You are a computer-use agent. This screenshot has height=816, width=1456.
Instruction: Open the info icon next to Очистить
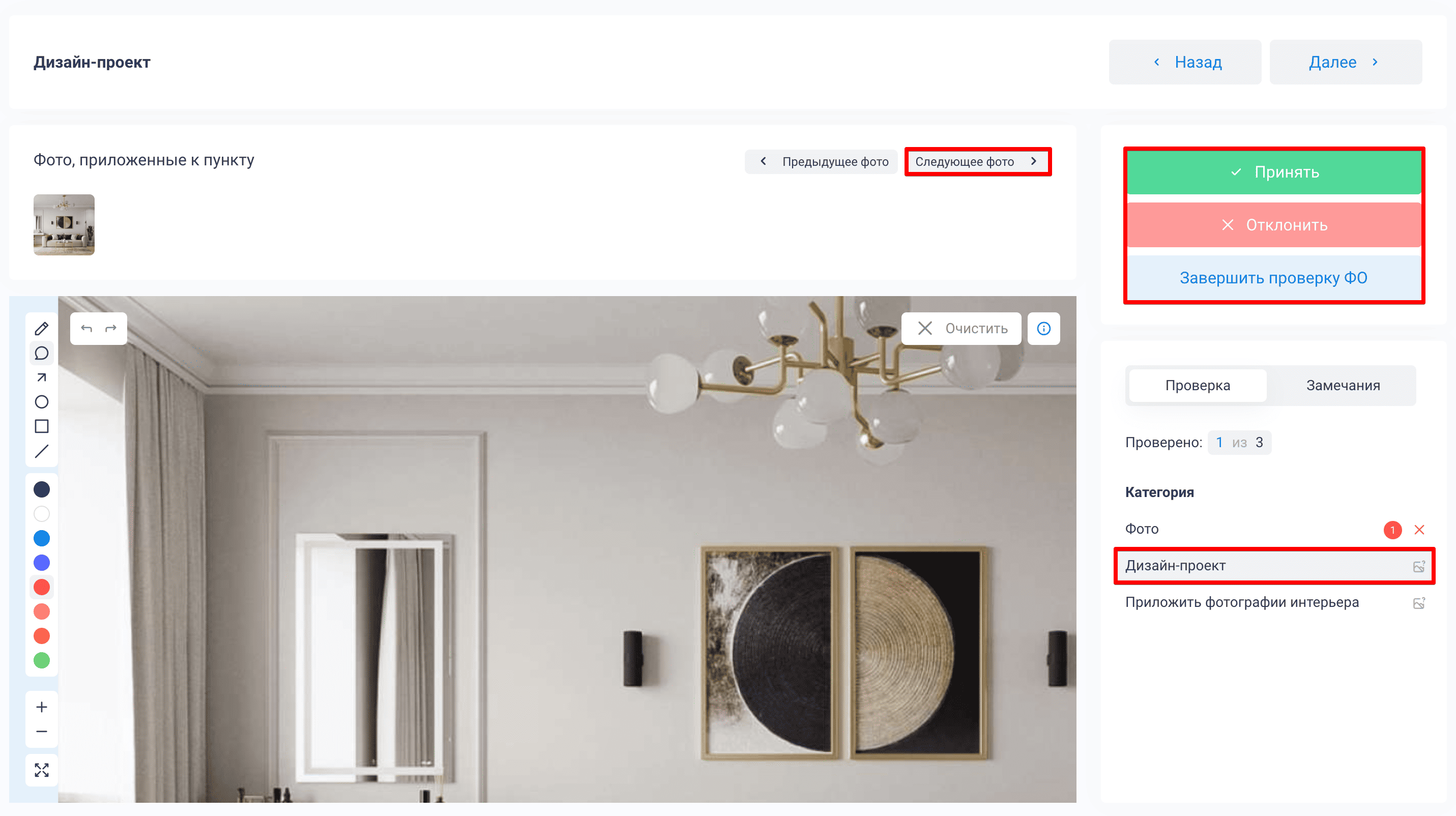pos(1043,328)
